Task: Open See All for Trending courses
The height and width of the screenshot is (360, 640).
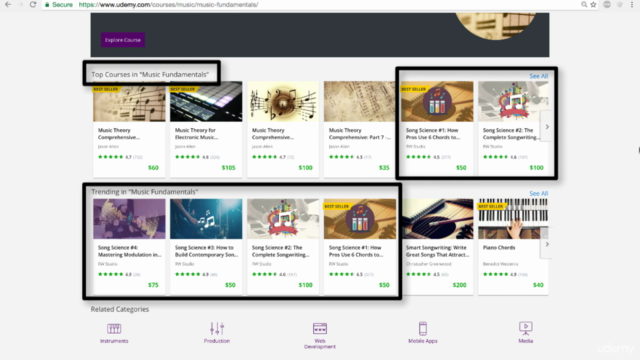Action: tap(538, 193)
